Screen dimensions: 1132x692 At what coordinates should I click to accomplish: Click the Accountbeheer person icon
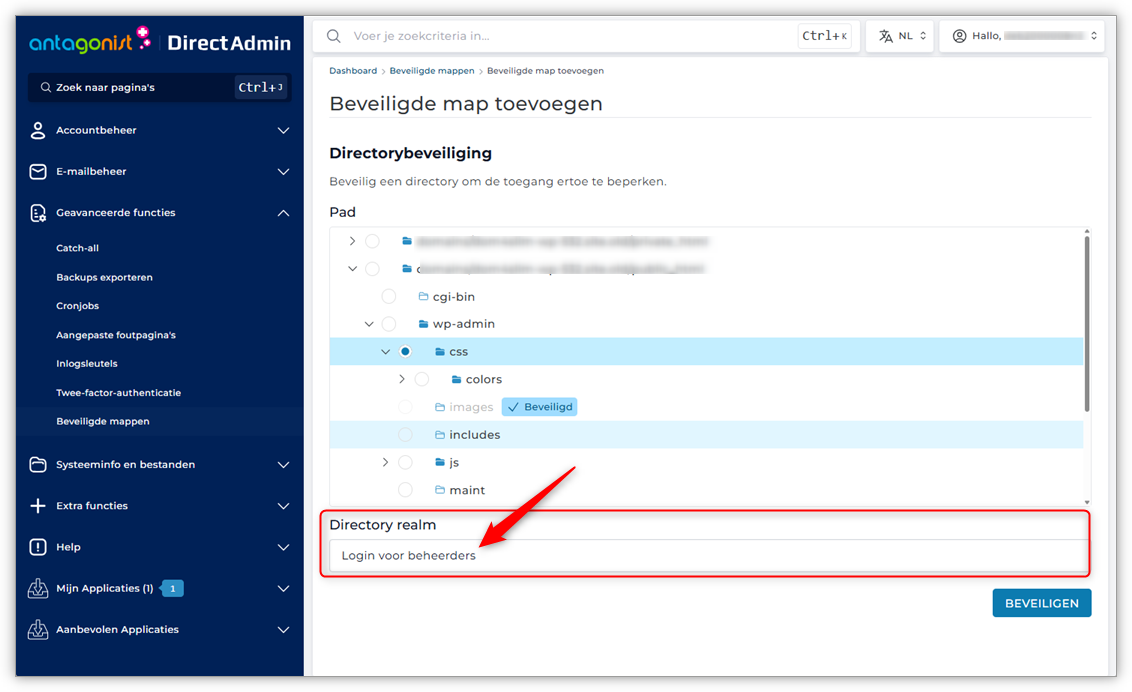(x=38, y=130)
